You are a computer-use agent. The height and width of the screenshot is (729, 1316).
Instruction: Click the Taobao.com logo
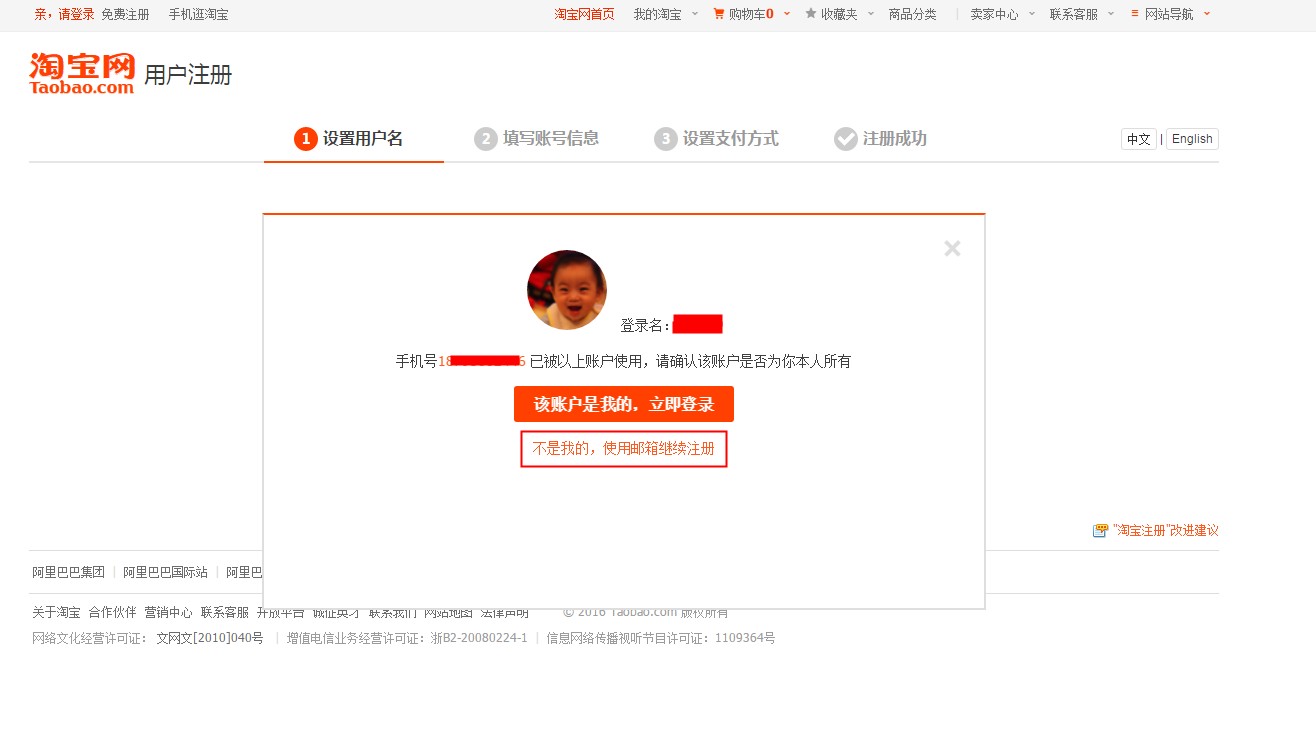(80, 73)
